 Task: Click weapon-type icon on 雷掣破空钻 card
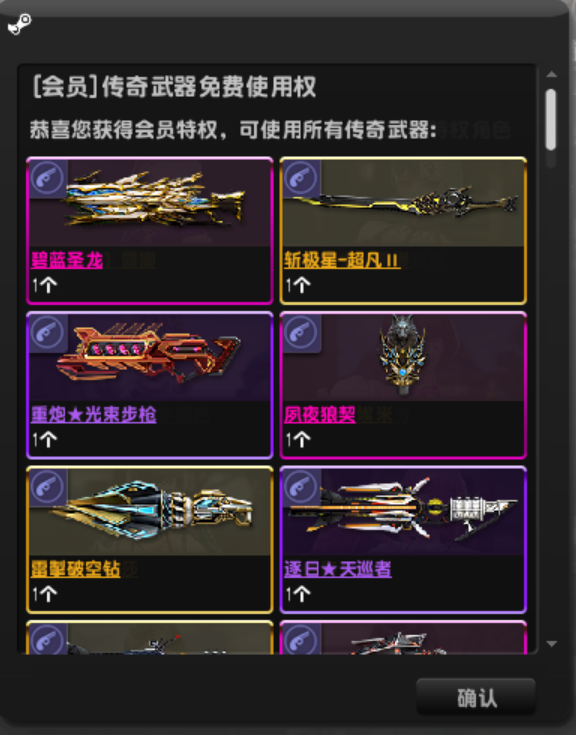(47, 488)
